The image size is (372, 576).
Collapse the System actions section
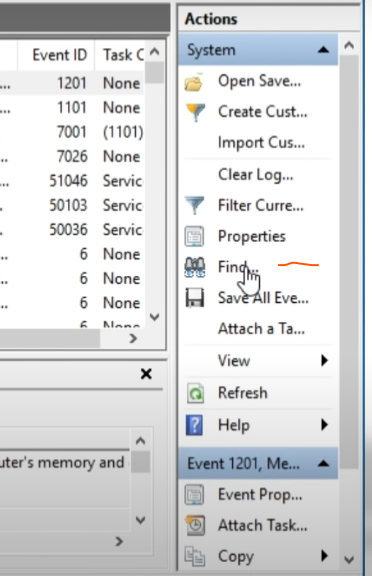tap(323, 50)
